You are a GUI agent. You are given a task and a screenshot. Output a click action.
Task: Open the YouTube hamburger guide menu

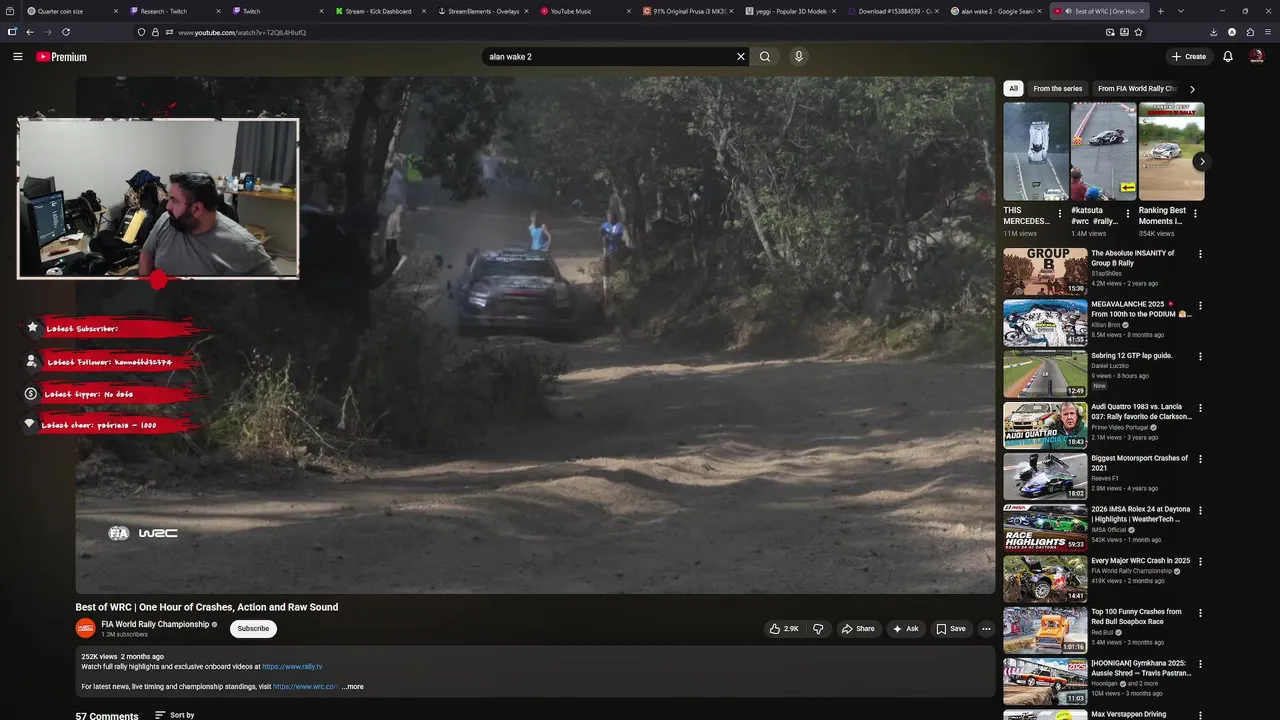[17, 57]
